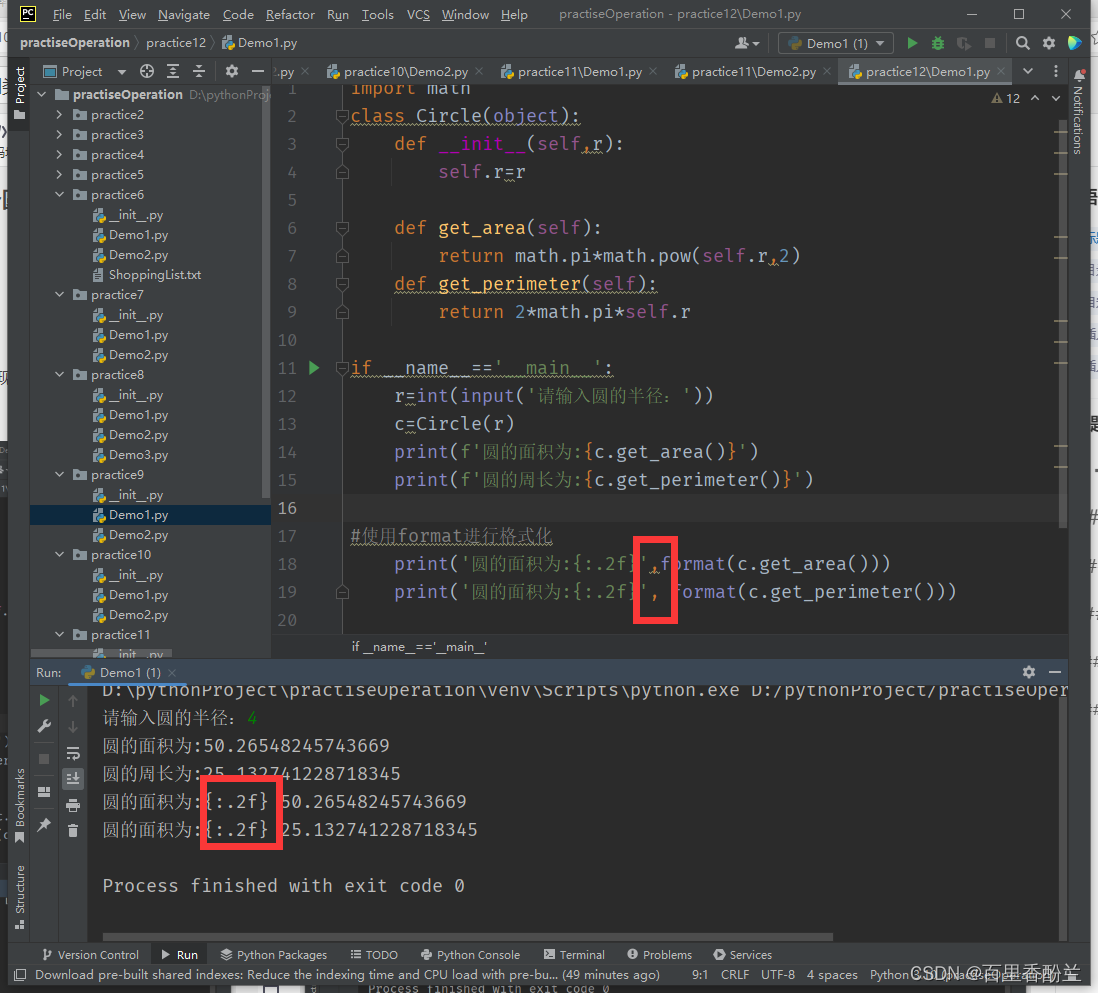Collapse the practice9 folder
Viewport: 1098px width, 993px height.
[x=60, y=475]
